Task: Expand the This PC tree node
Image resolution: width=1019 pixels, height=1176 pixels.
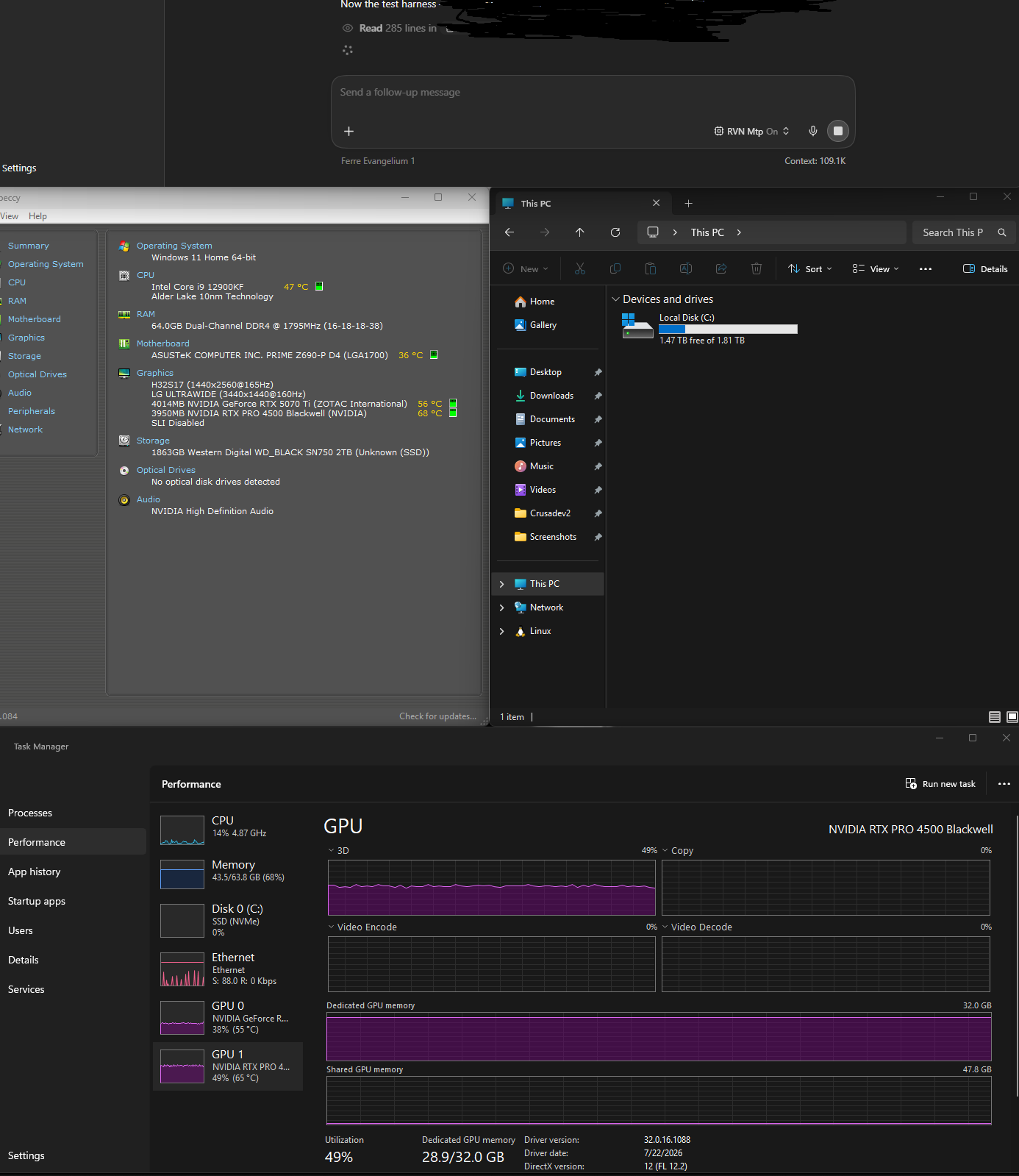Action: [x=502, y=584]
